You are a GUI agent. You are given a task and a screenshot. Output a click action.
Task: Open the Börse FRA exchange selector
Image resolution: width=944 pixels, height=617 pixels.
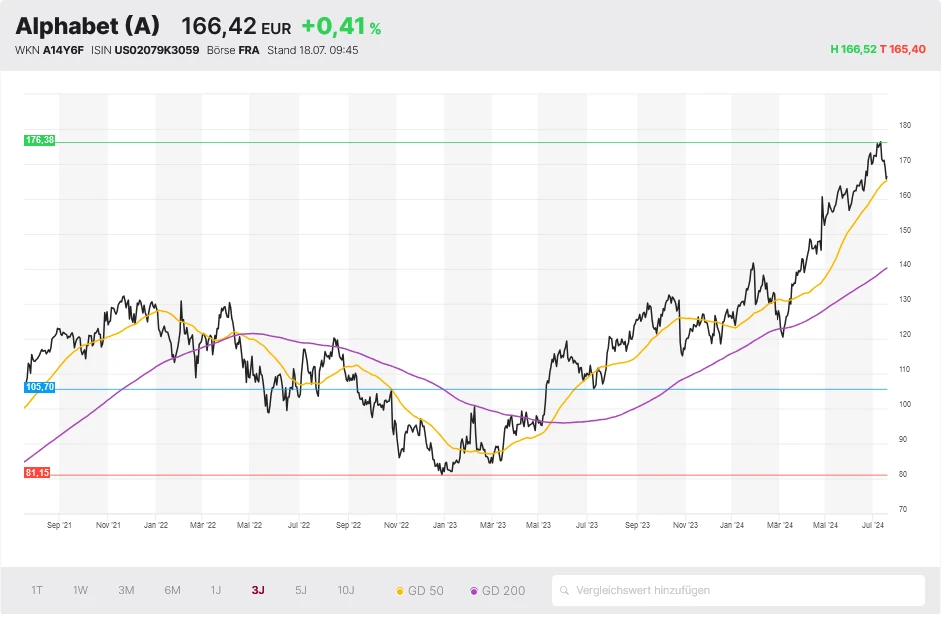233,50
